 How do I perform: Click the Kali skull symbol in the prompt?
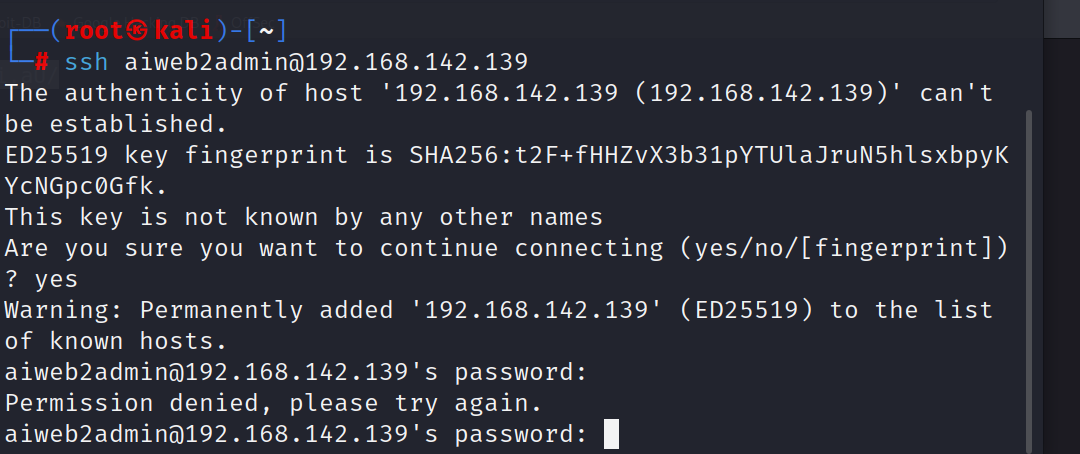coord(138,31)
